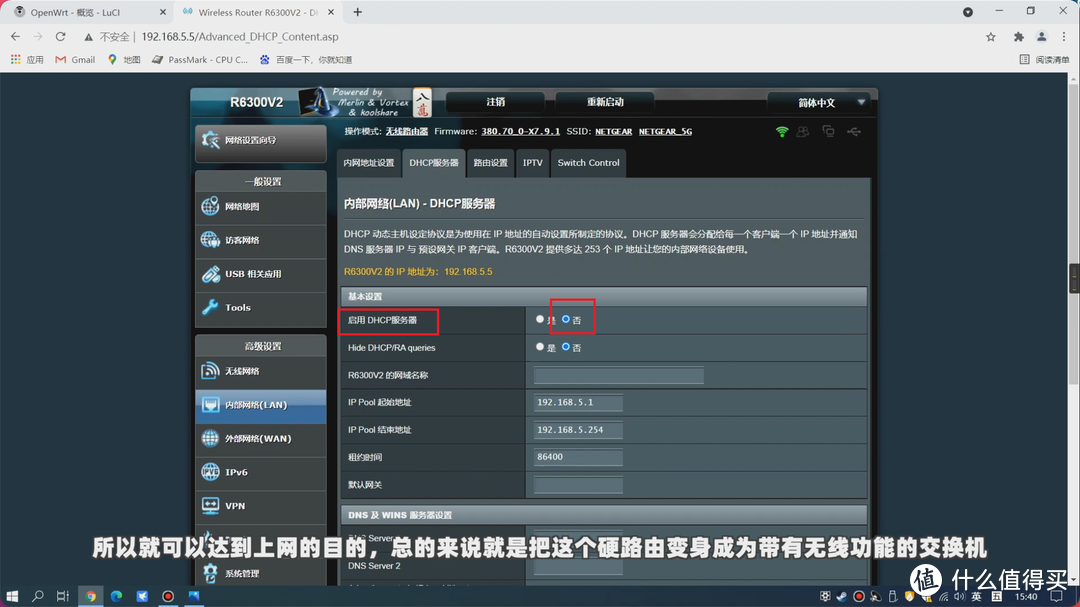Reload the page

pyautogui.click(x=61, y=37)
